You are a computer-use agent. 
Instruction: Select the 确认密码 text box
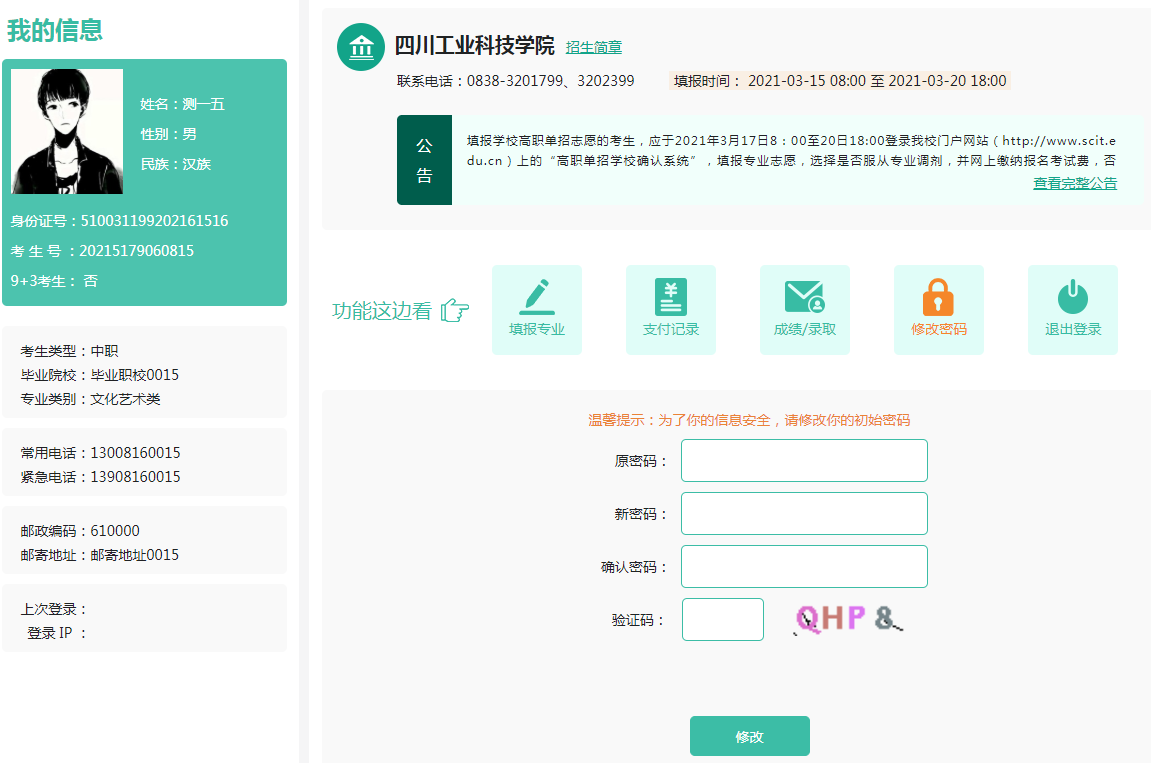804,567
